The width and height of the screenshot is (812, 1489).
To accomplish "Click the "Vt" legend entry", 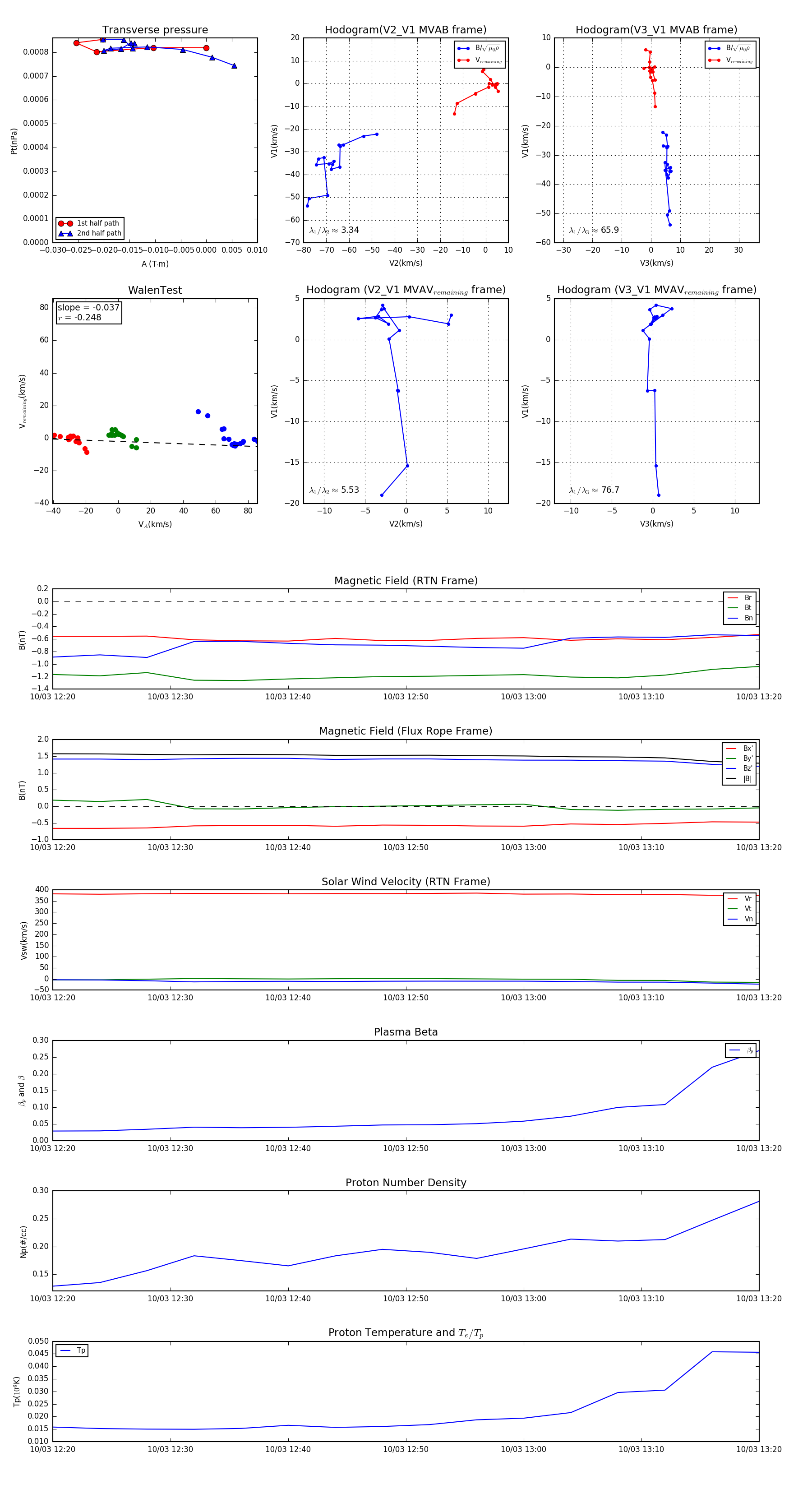I will (x=740, y=909).
